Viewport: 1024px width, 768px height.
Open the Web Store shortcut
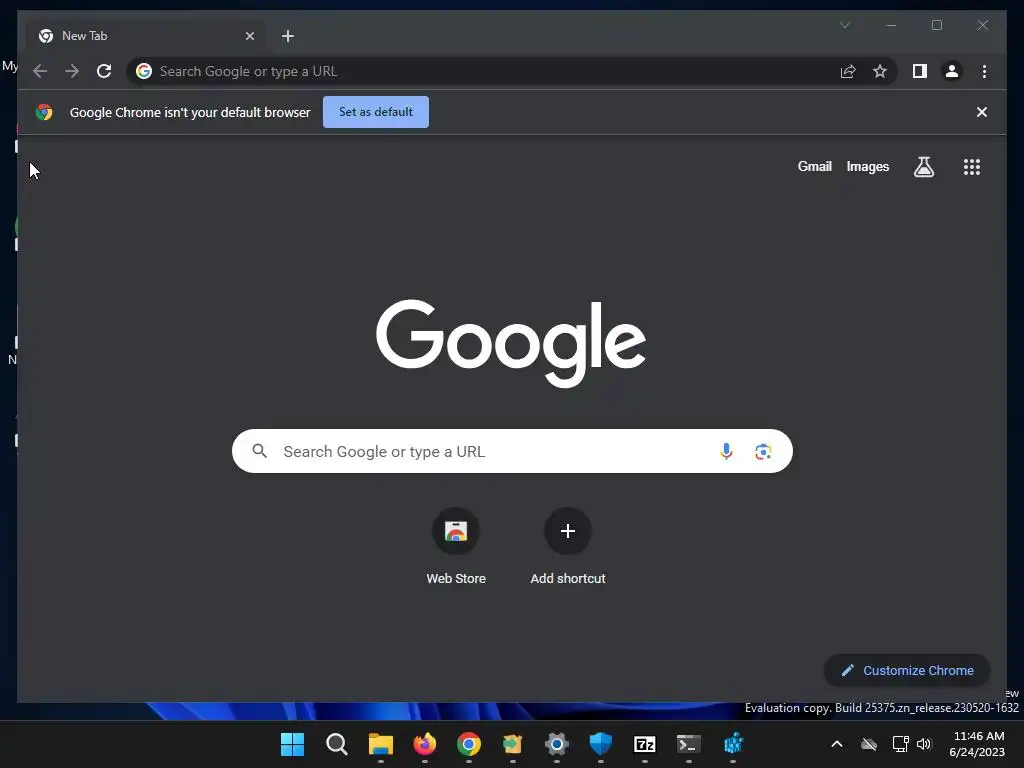[x=456, y=547]
